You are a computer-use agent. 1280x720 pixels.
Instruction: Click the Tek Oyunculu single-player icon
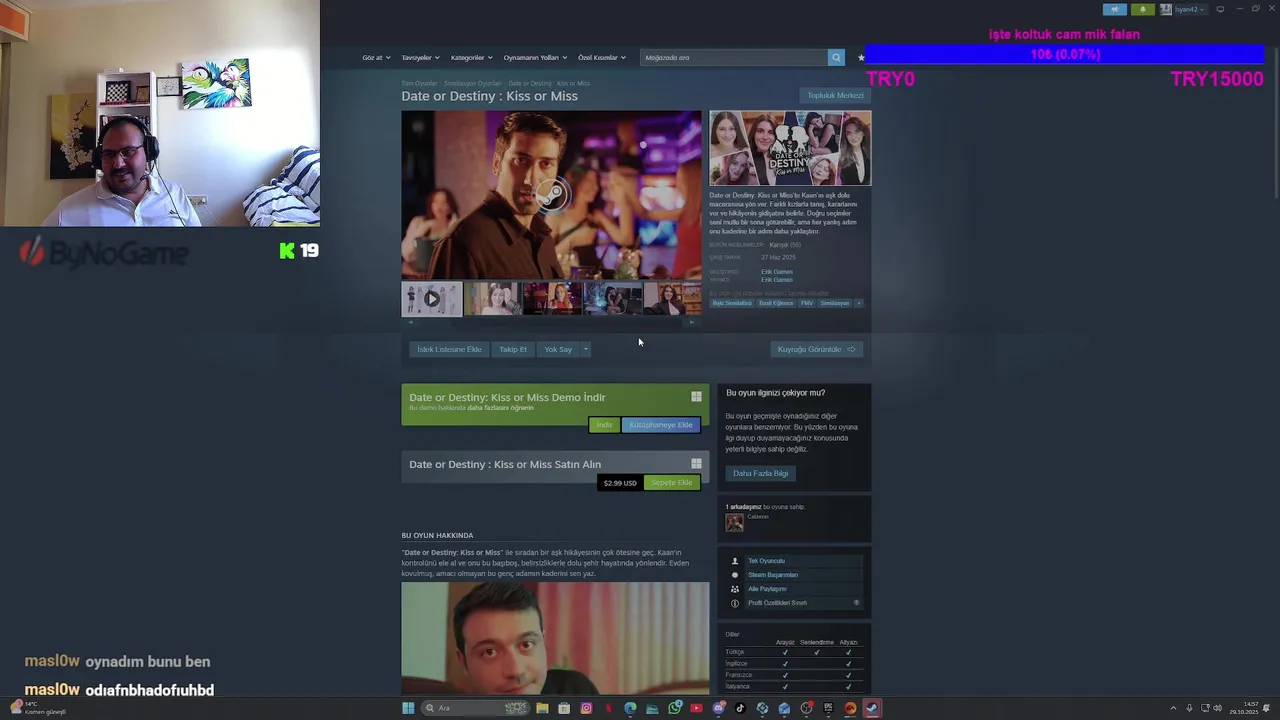(x=735, y=561)
